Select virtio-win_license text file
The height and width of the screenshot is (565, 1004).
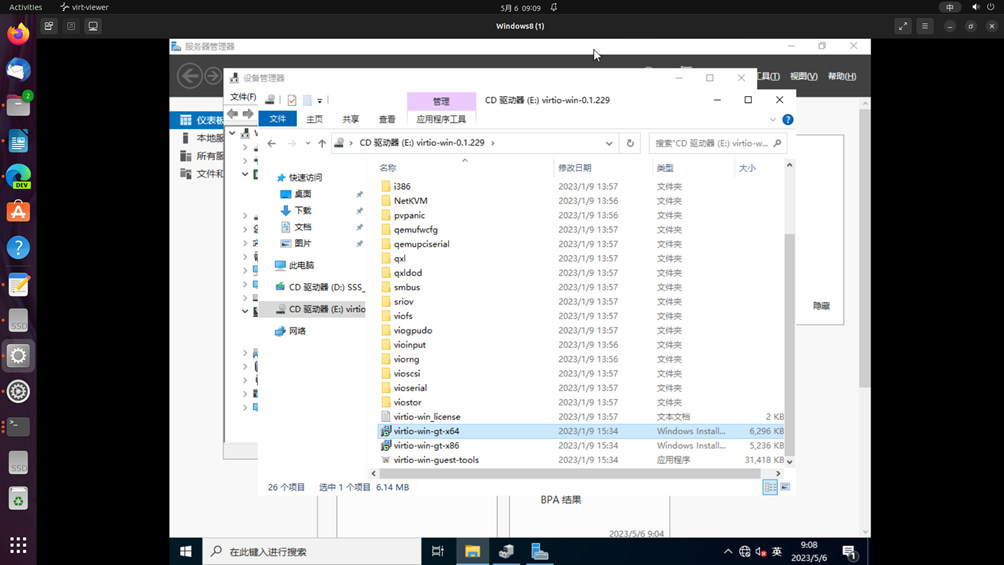426,416
